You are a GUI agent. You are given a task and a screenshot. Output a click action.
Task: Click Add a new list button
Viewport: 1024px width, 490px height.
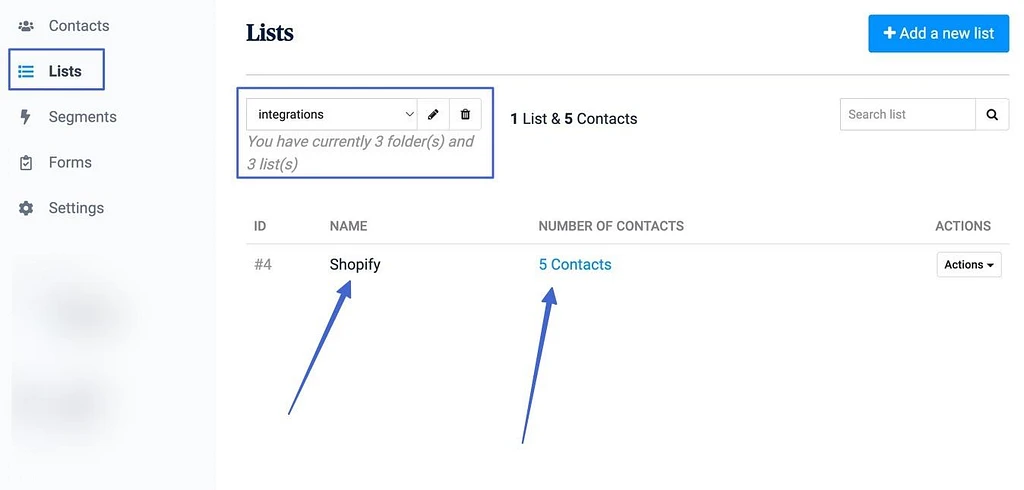click(938, 33)
